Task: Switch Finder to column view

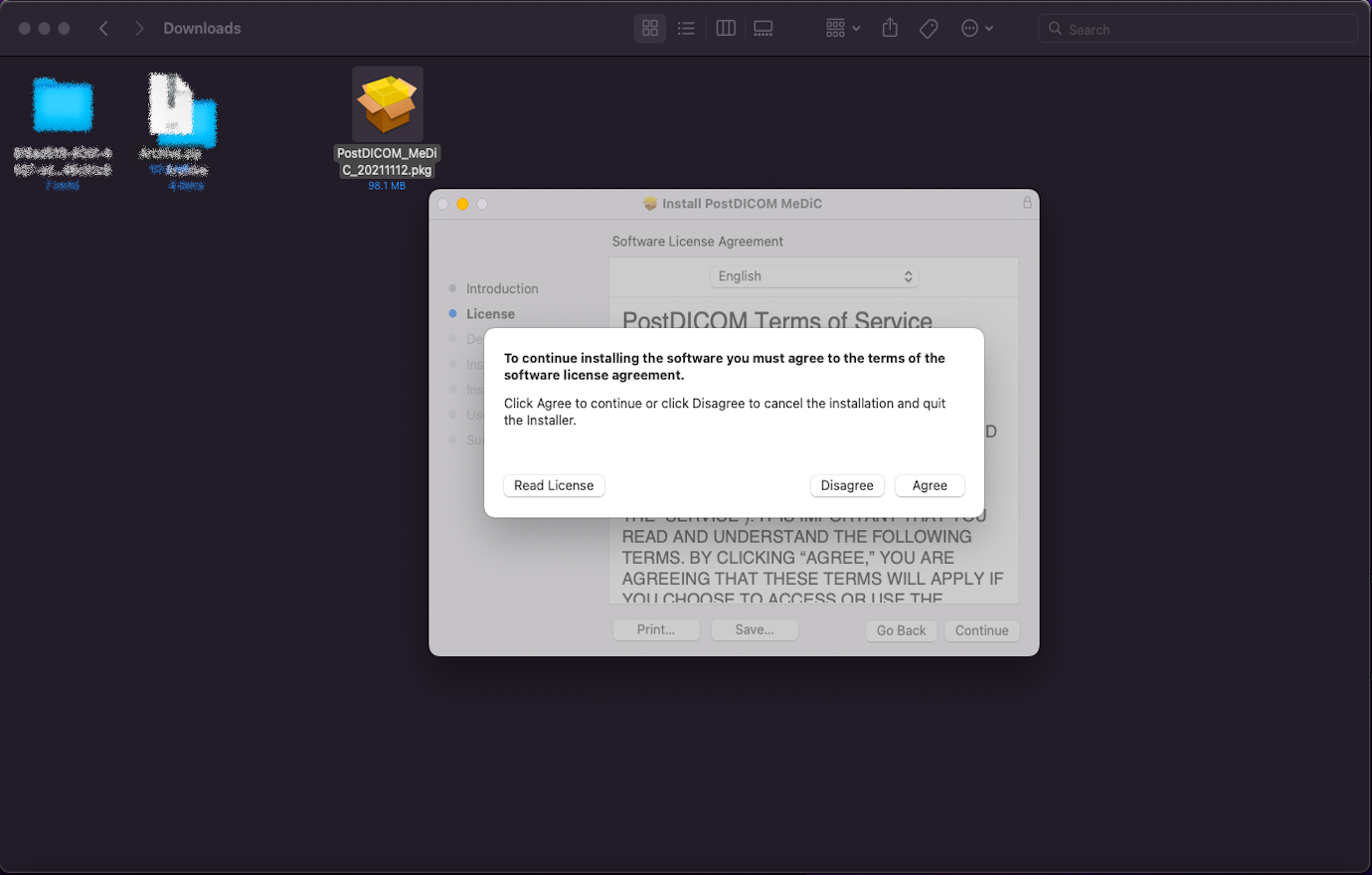Action: [725, 28]
